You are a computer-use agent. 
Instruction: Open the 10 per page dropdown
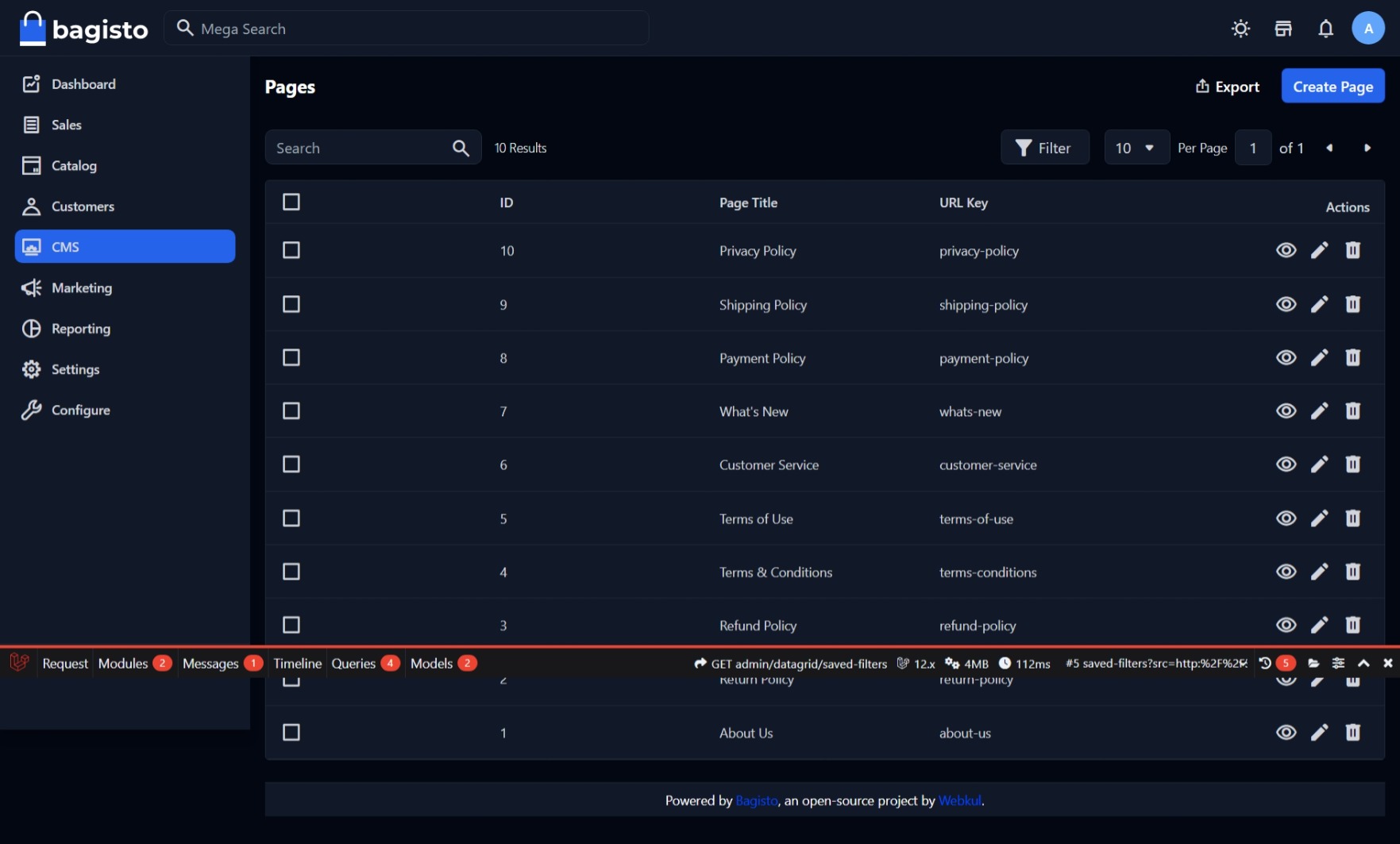(1136, 148)
